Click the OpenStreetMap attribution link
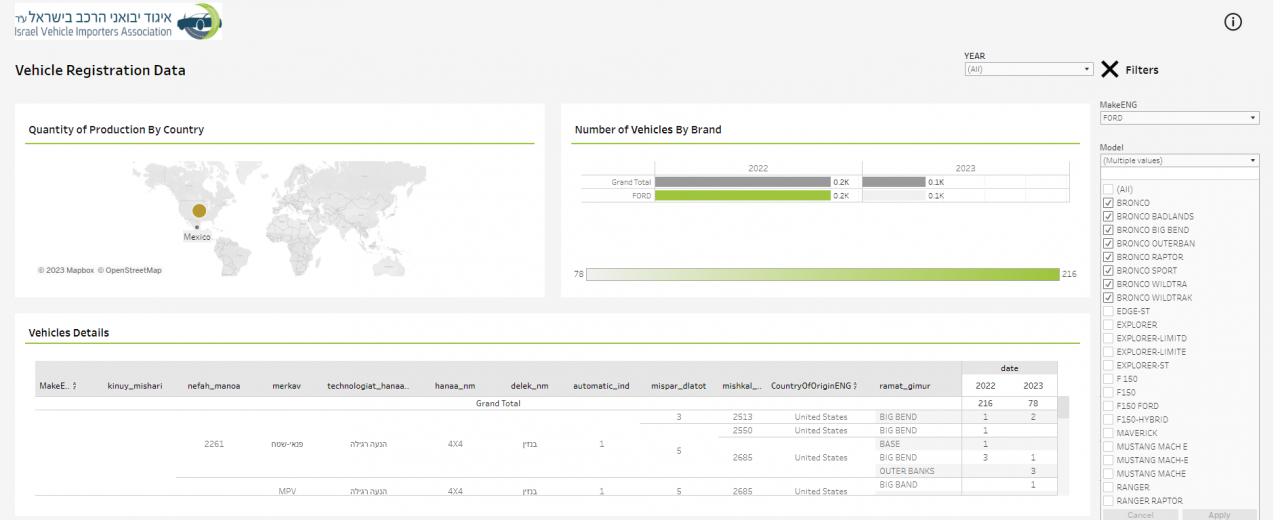 [x=132, y=270]
